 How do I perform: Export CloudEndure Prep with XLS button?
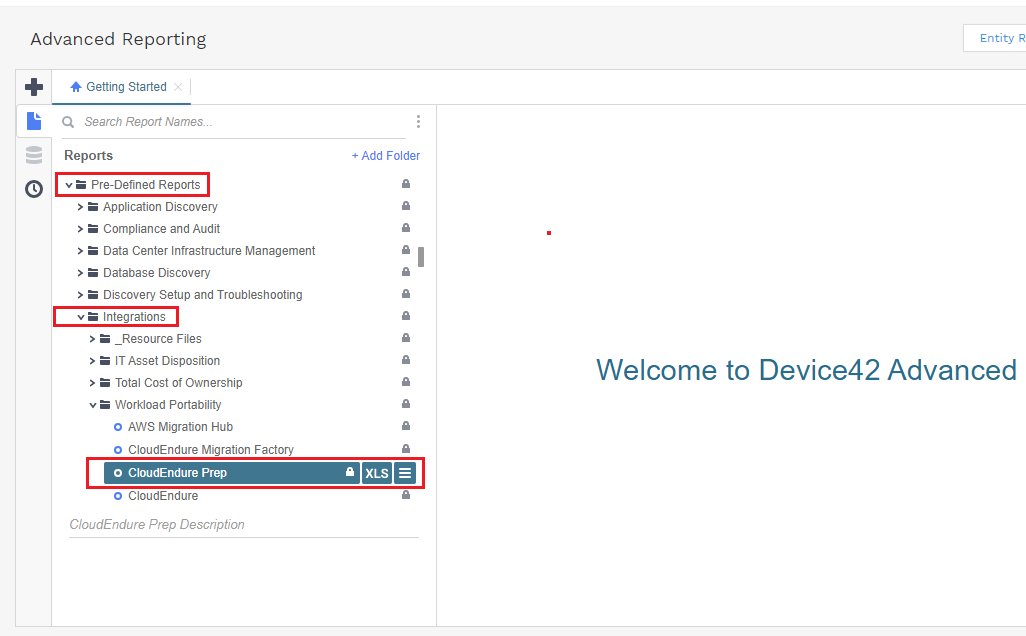377,473
